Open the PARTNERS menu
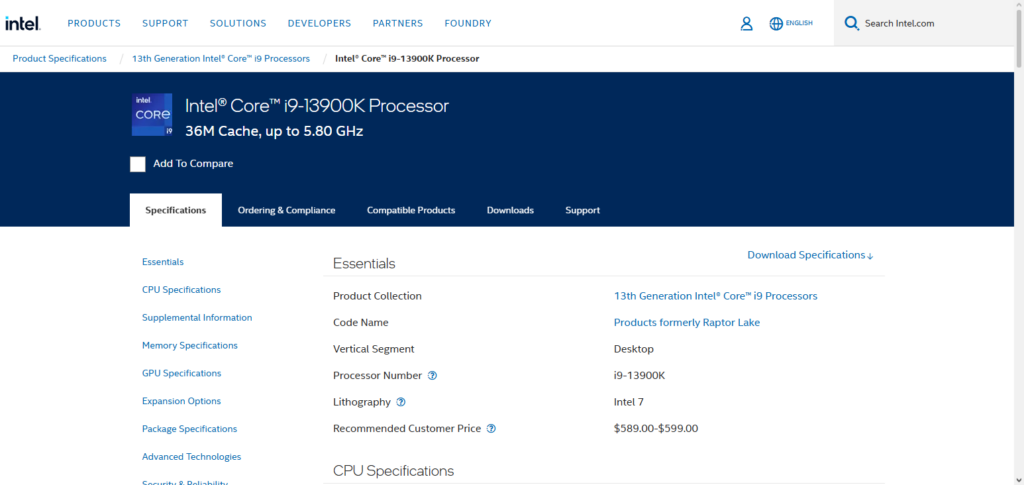 (398, 23)
